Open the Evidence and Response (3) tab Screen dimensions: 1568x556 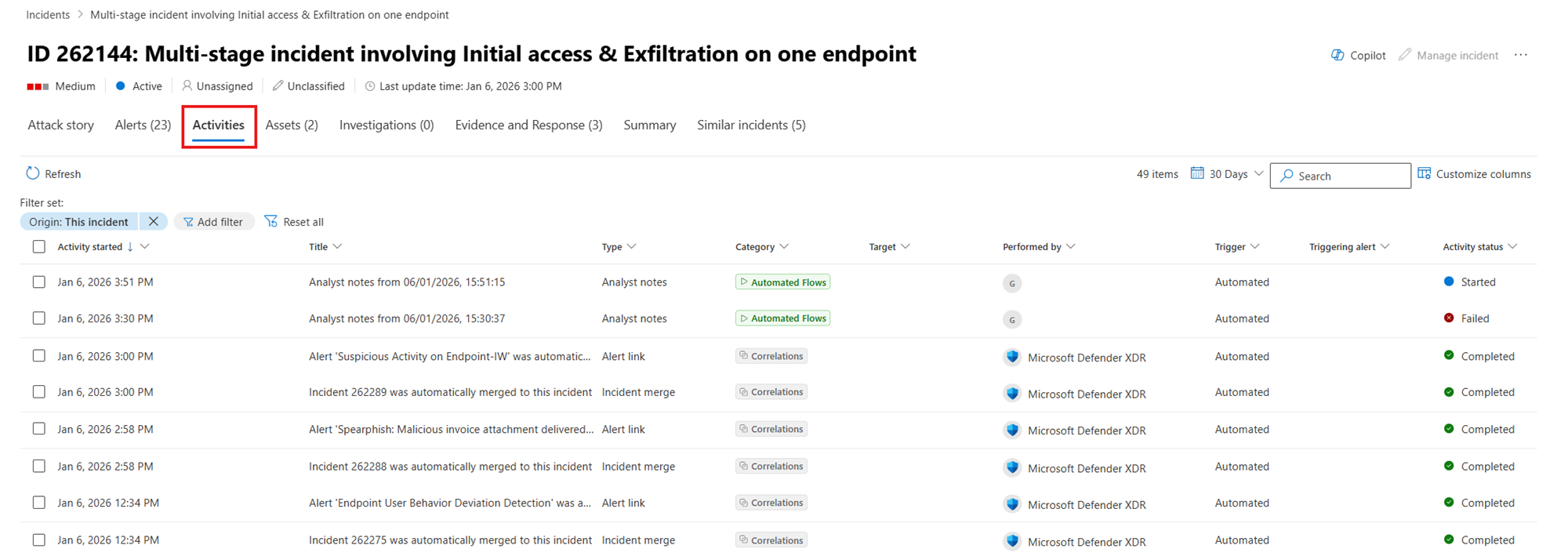click(x=528, y=125)
